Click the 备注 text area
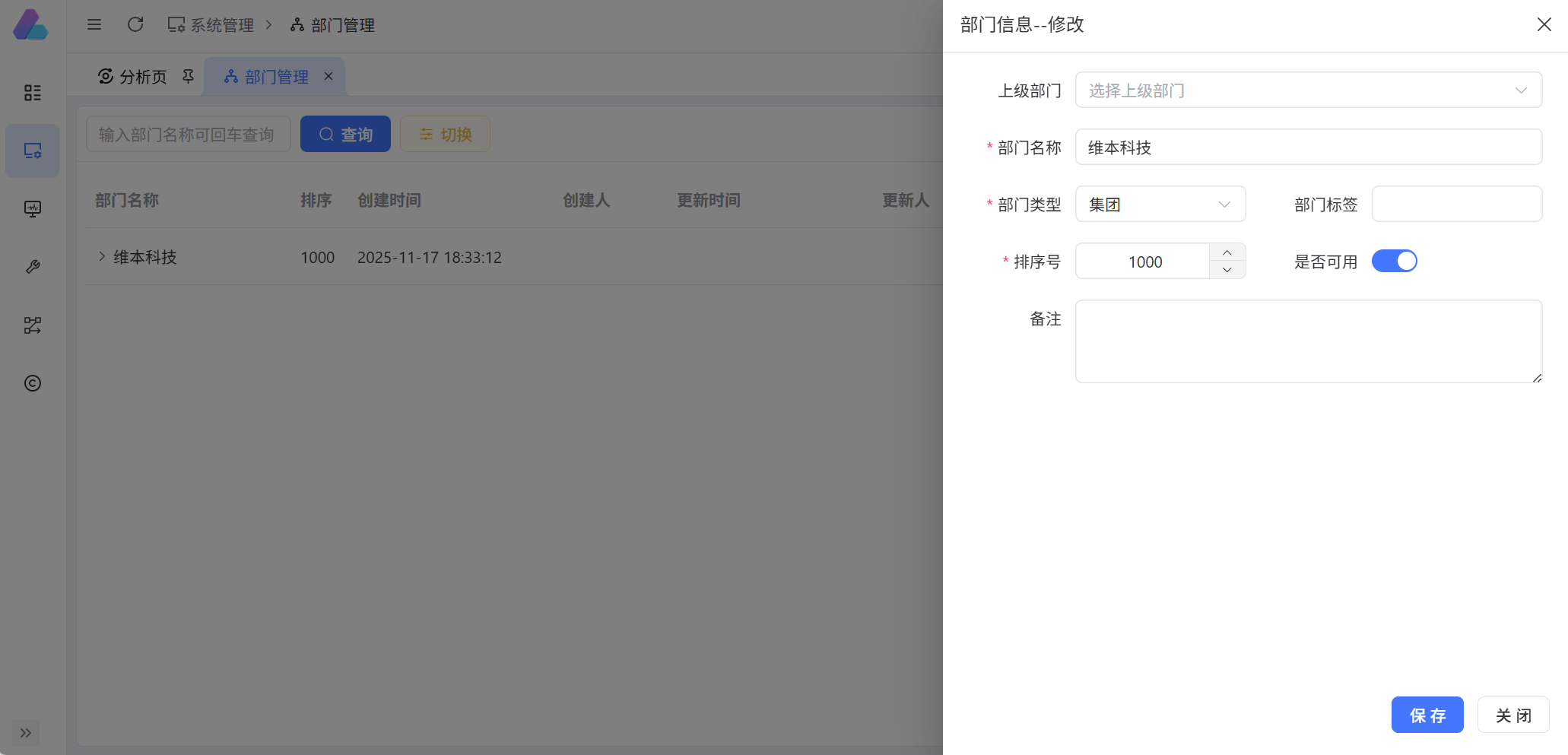Viewport: 1568px width, 755px height. [x=1308, y=341]
